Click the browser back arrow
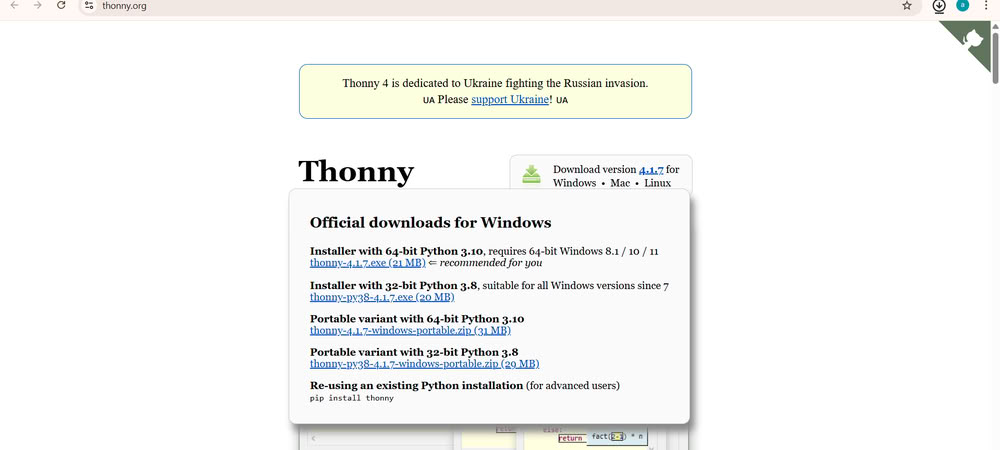The height and width of the screenshot is (450, 1000). (x=15, y=5)
